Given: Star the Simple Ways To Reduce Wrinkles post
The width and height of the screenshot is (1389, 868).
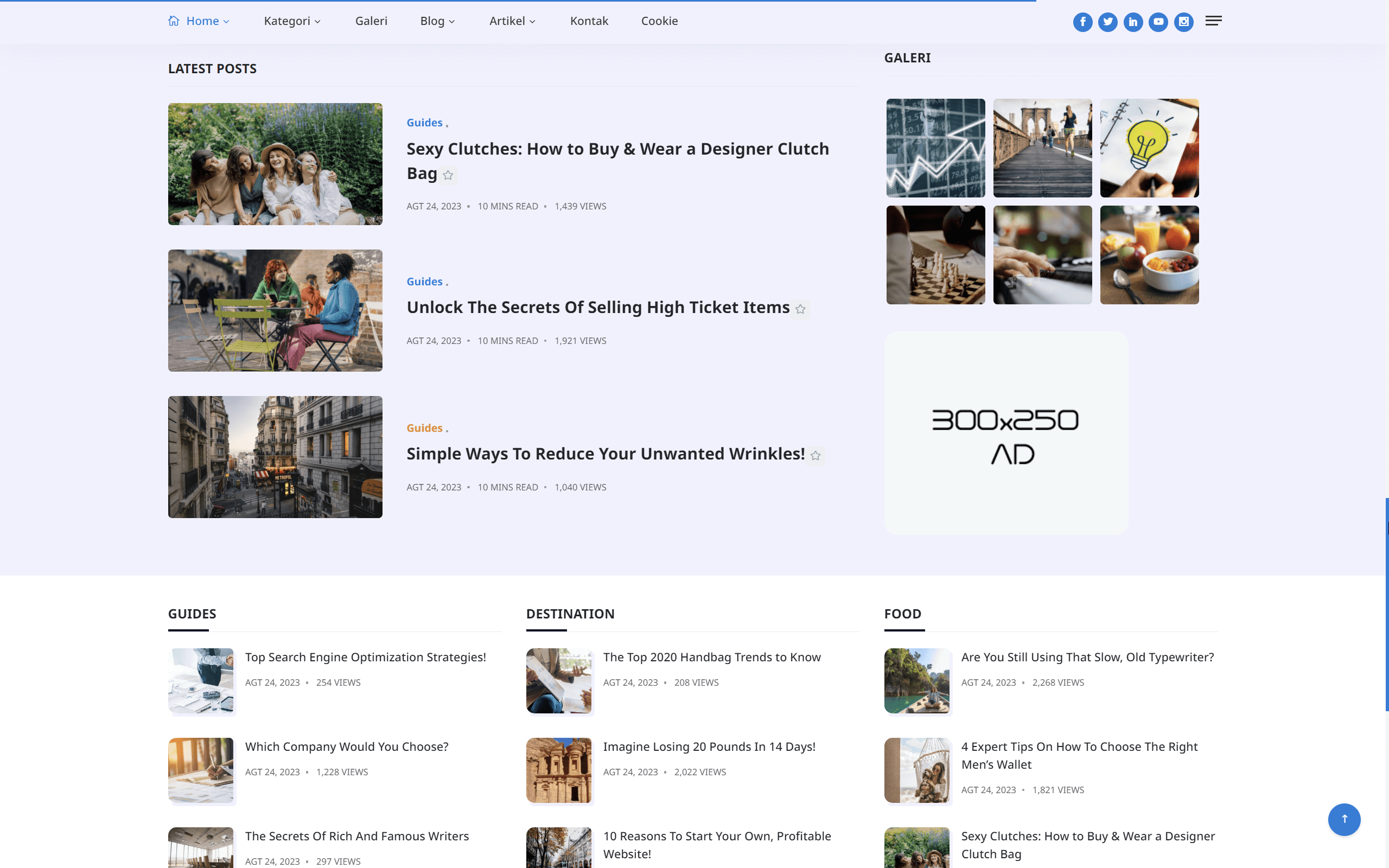Looking at the screenshot, I should [x=815, y=455].
